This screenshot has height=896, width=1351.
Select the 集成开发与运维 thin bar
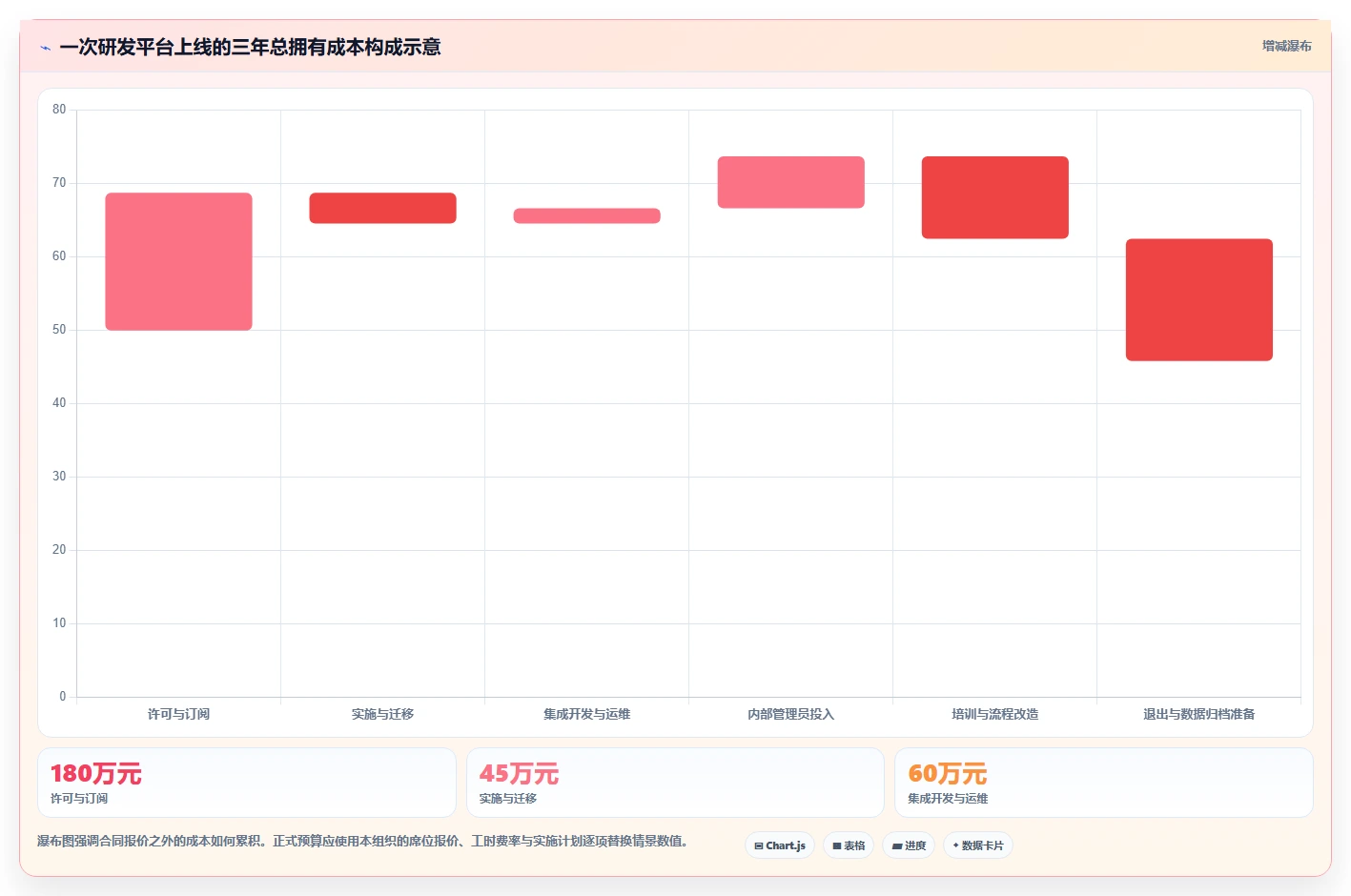click(x=586, y=215)
